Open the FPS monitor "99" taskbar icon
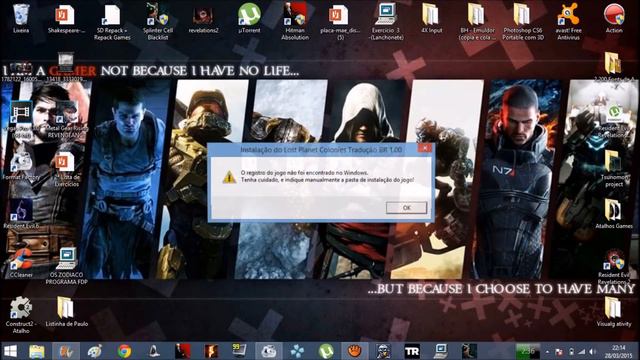Image resolution: width=640 pixels, height=360 pixels. click(x=240, y=351)
